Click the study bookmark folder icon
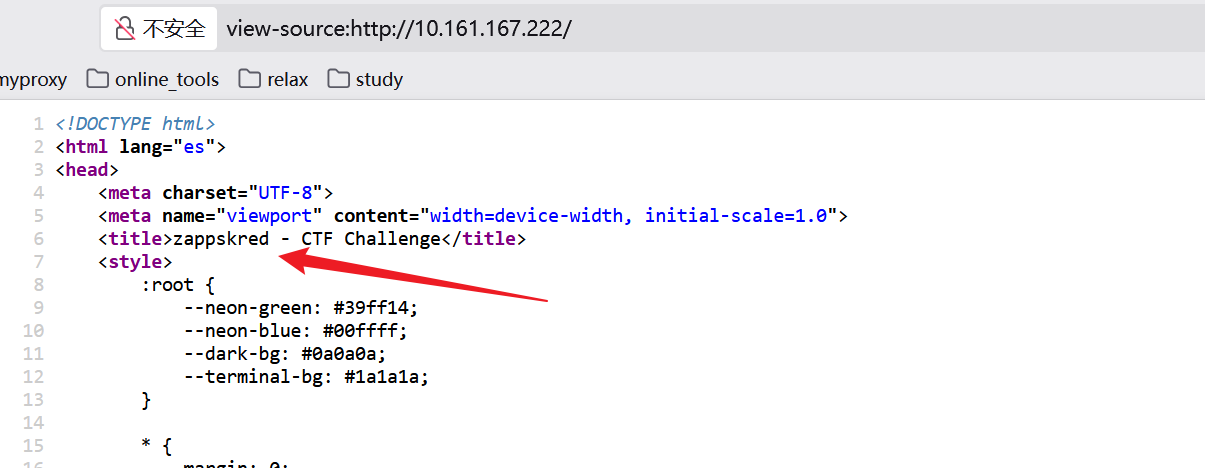Screen dimensions: 1205x468 (x=339, y=79)
